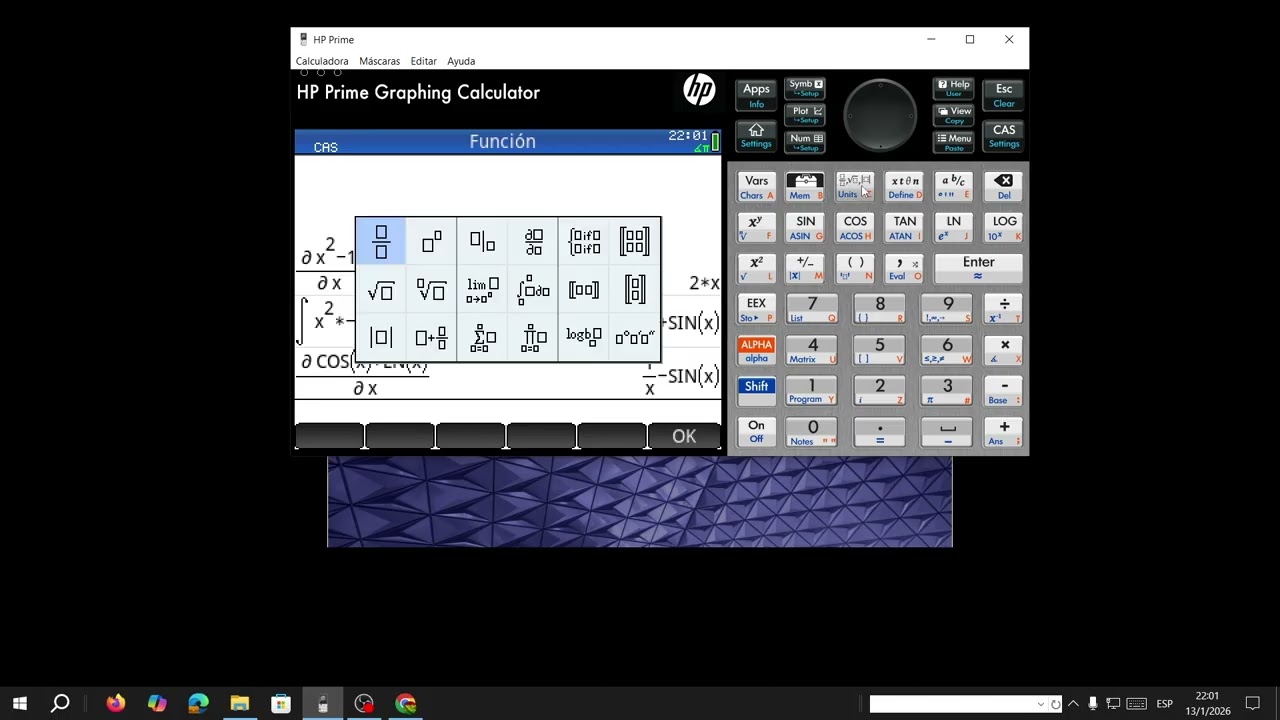Tap the View key

coord(954,115)
